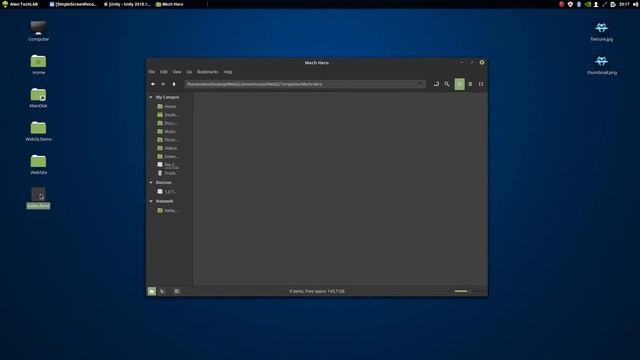Select the Computer desktop icon
The height and width of the screenshot is (360, 640).
[38, 31]
